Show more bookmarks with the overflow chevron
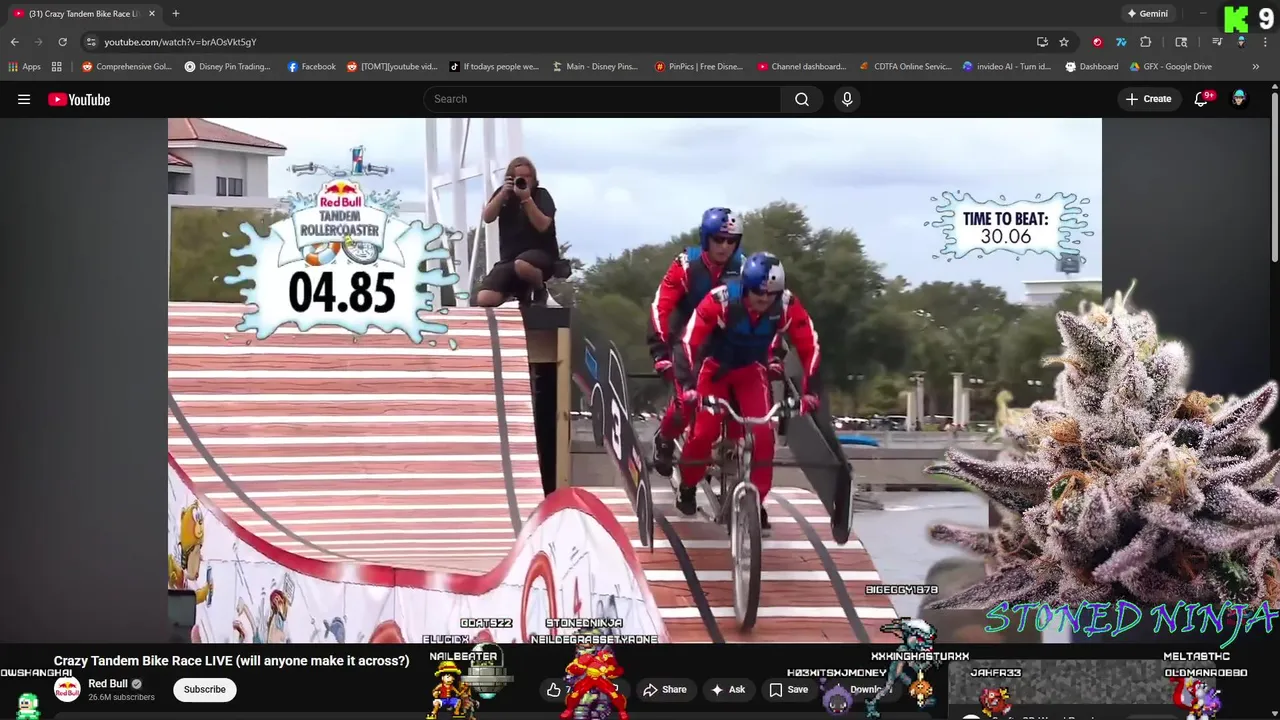 [x=1256, y=67]
